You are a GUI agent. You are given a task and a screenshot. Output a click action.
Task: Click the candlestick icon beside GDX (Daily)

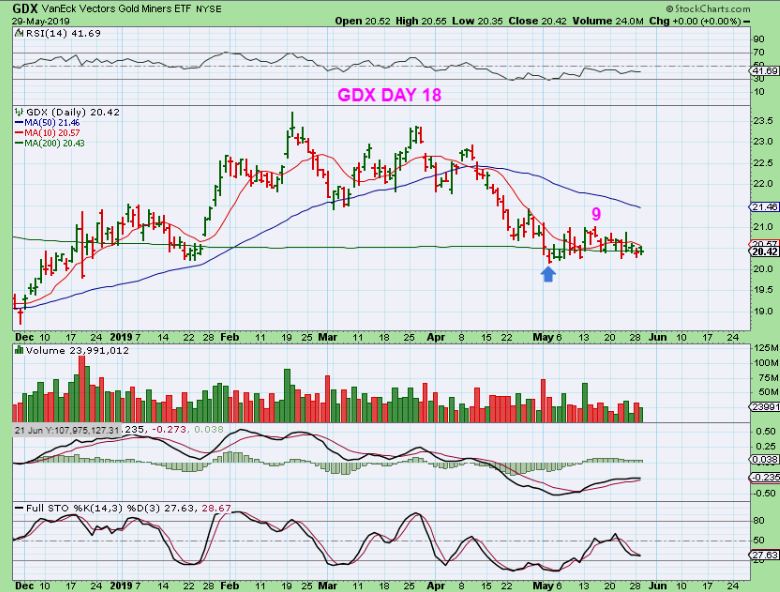click(19, 112)
